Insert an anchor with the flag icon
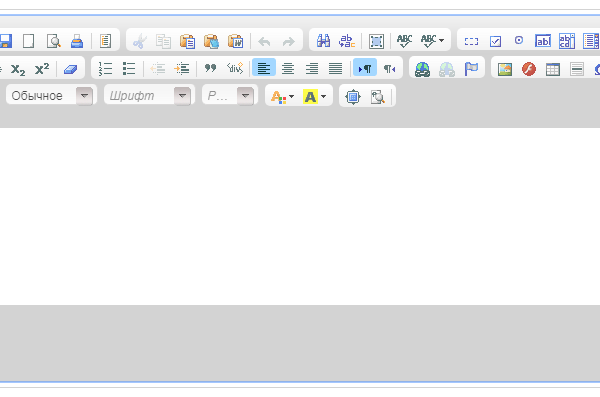This screenshot has width=600, height=397. point(471,69)
